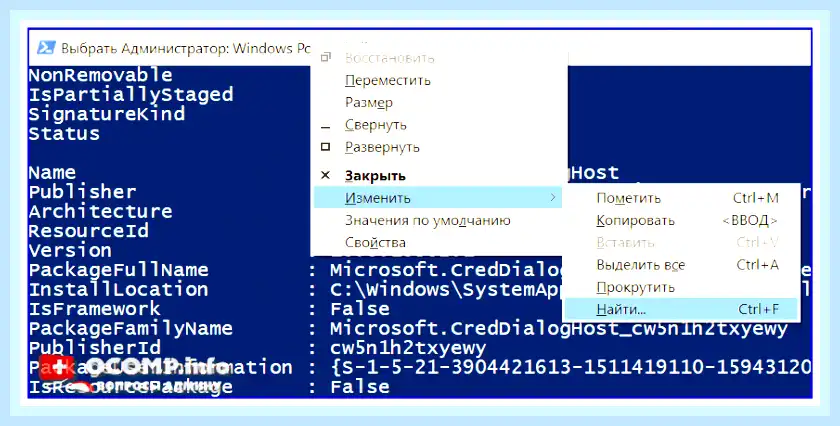Click the Architecture property label
Image resolution: width=840 pixels, height=426 pixels.
(x=100, y=211)
